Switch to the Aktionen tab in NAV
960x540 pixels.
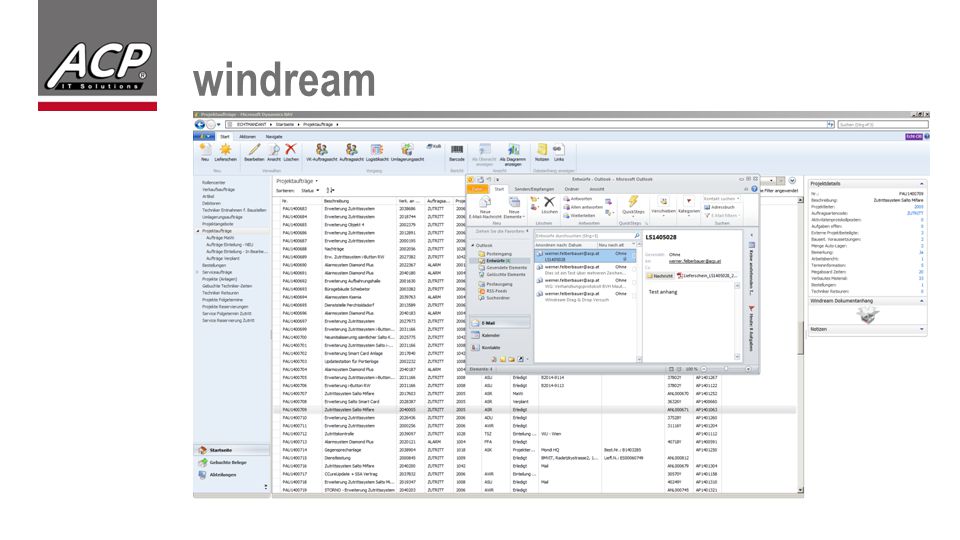[247, 137]
